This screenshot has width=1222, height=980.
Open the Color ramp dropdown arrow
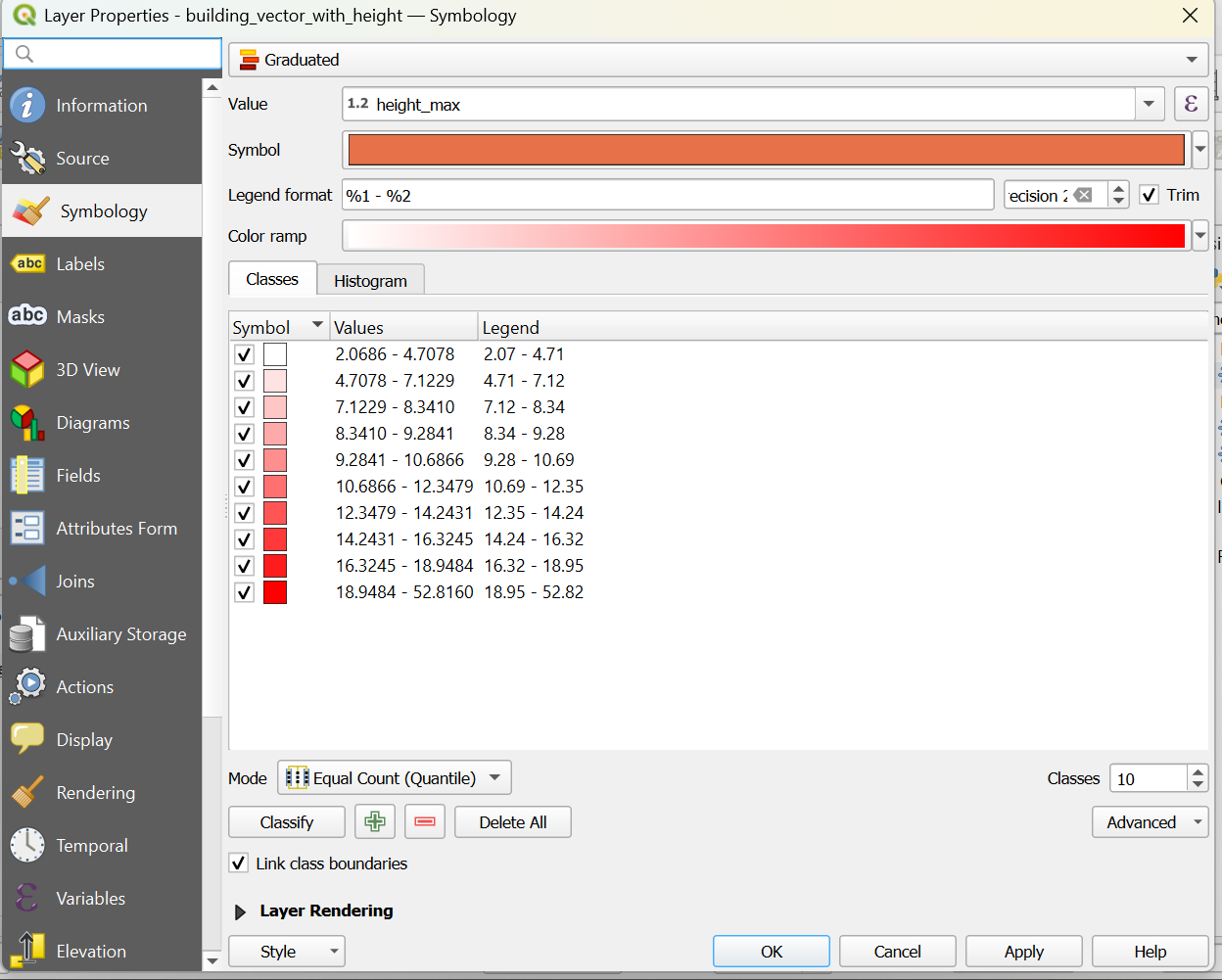(1200, 236)
